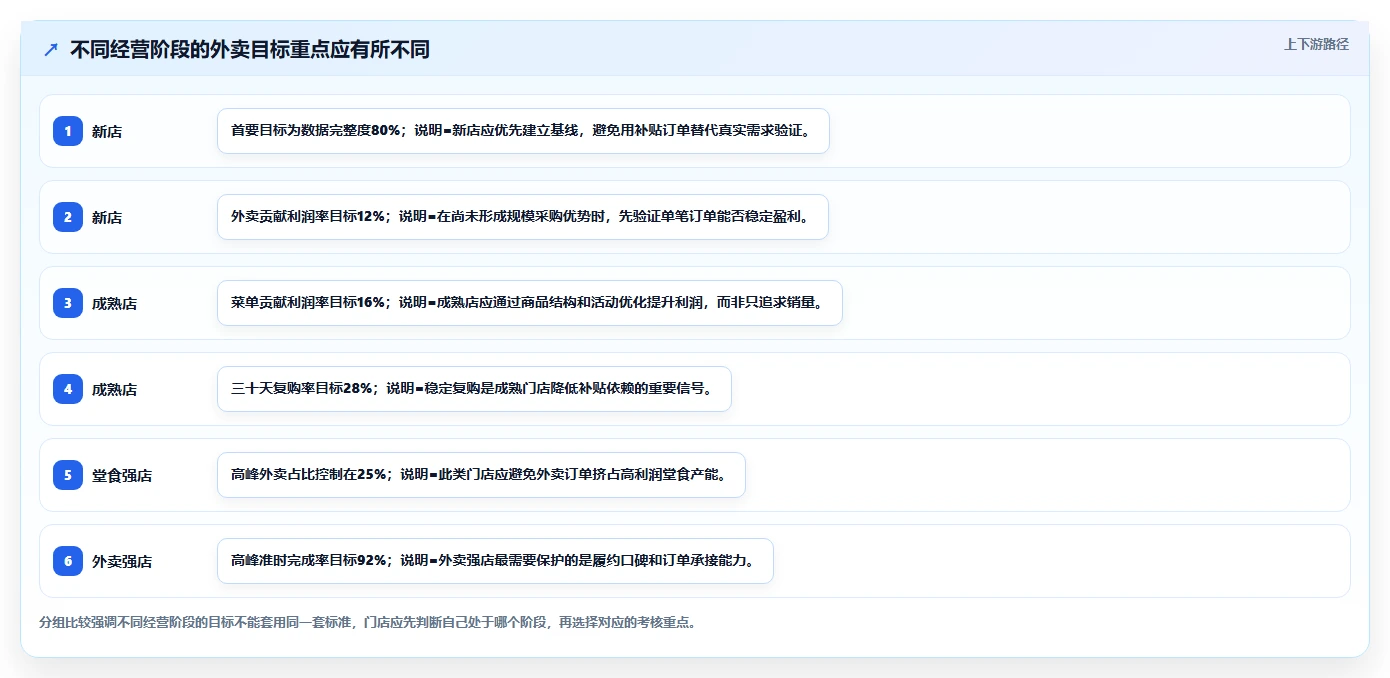Select the number 5 badge
Viewport: 1390px width, 678px height.
point(68,475)
